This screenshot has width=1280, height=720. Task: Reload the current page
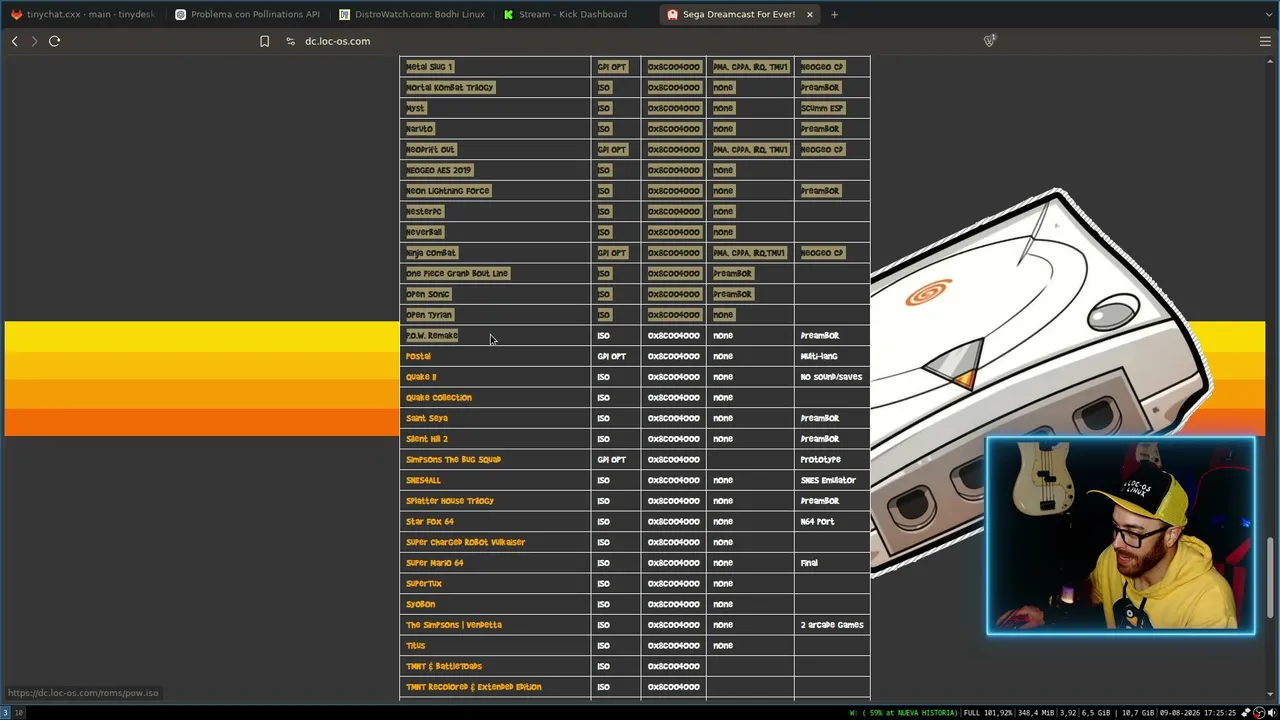(55, 41)
